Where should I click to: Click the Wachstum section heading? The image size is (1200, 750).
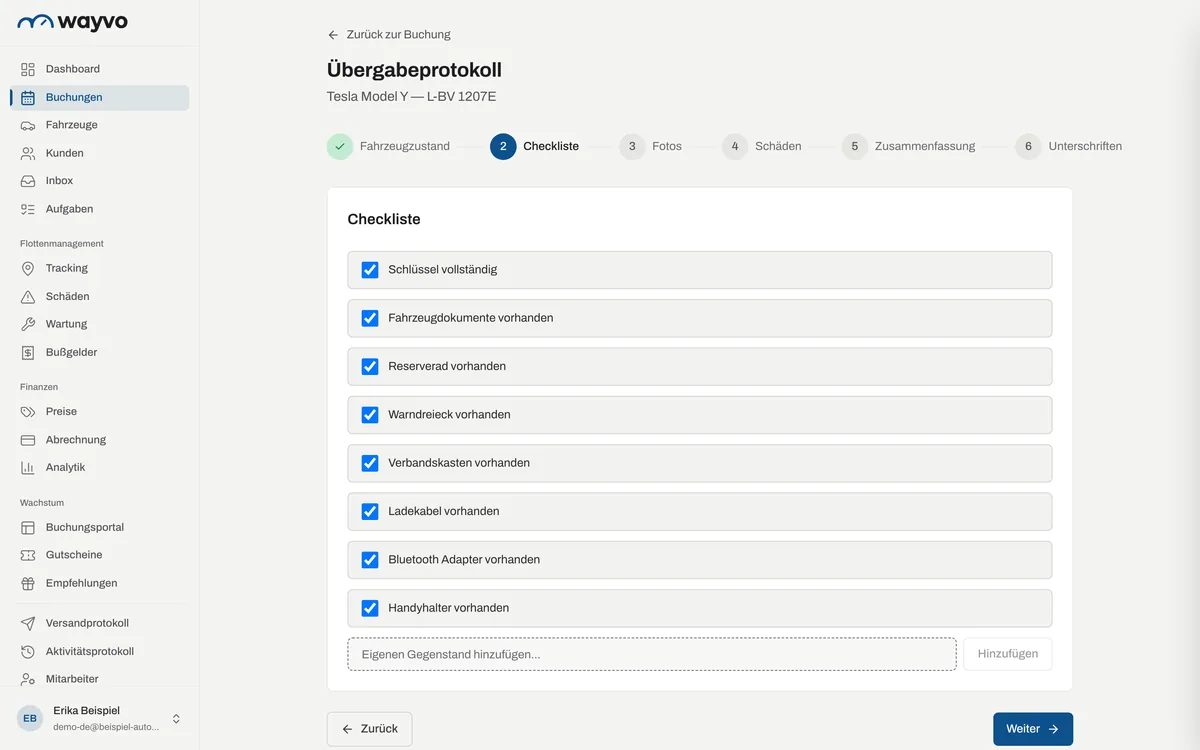(x=42, y=503)
